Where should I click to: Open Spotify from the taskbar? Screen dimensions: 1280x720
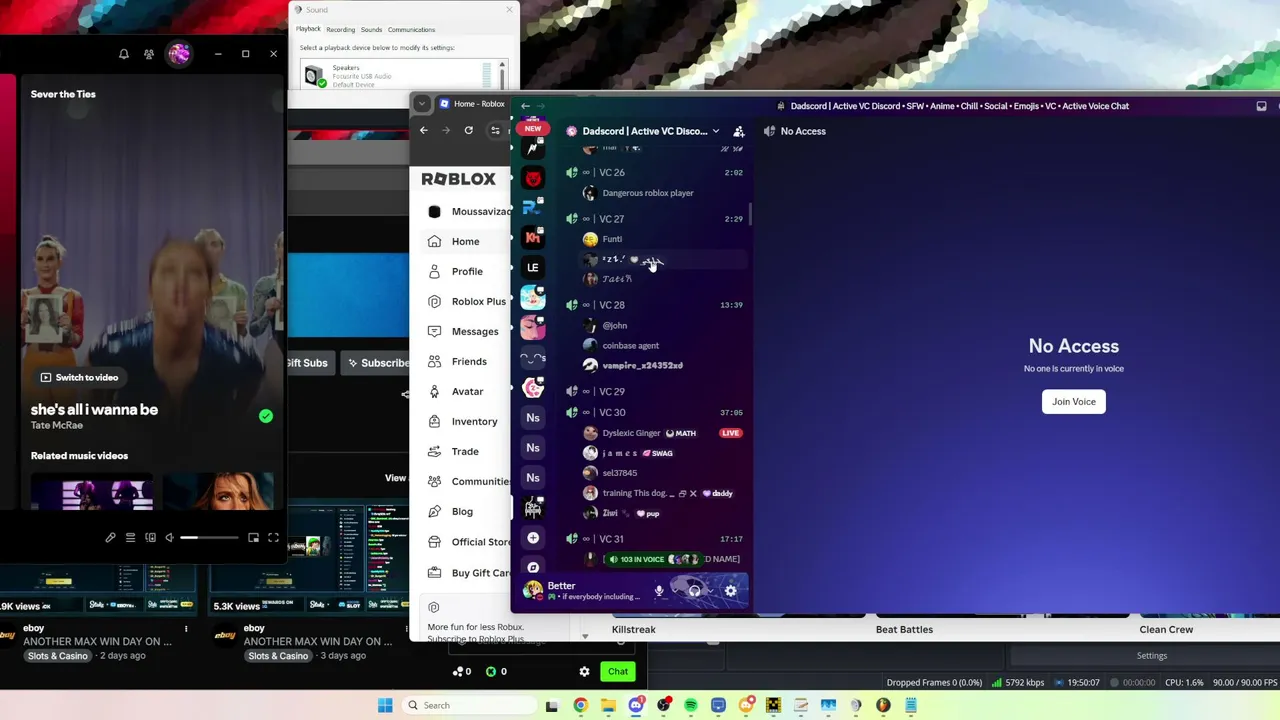tap(691, 706)
